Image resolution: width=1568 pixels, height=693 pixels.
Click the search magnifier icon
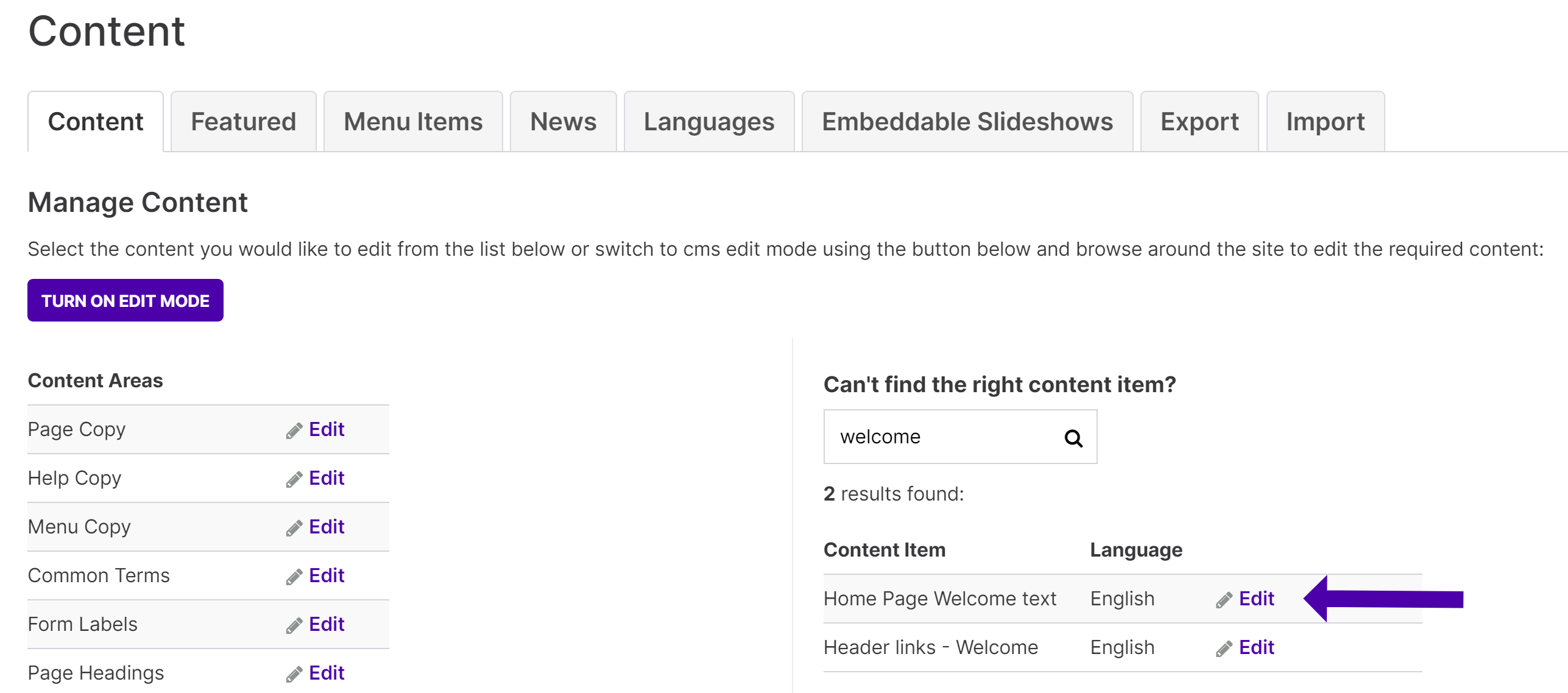(1073, 438)
